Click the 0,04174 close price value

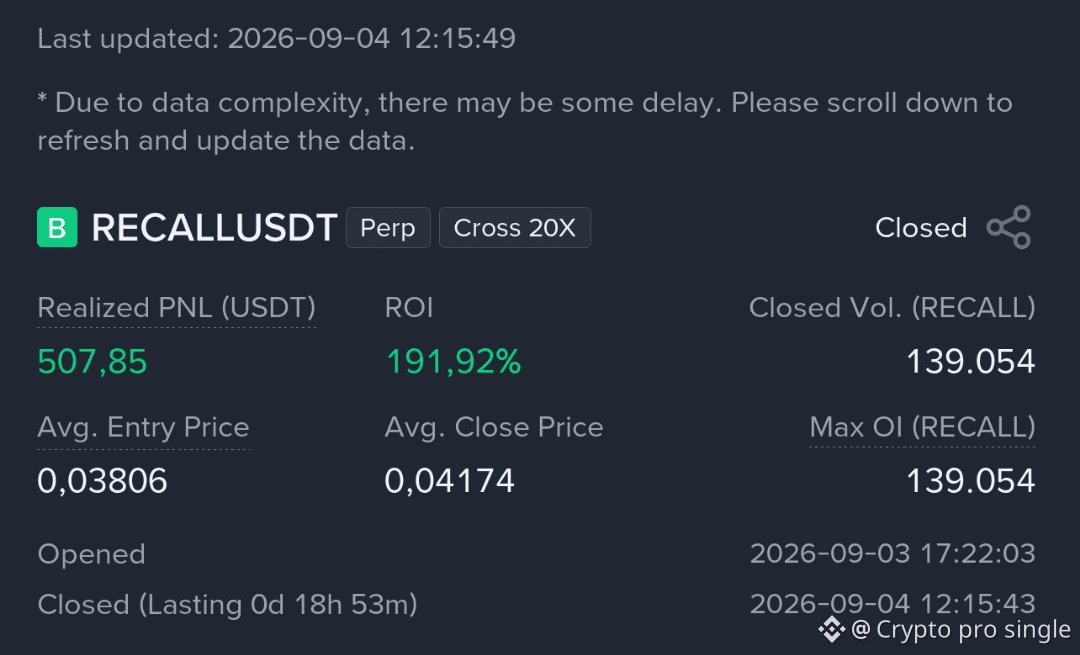[449, 481]
